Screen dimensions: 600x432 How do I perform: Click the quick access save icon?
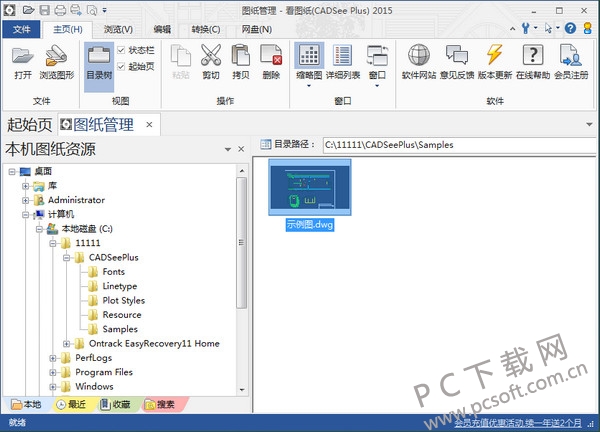(x=45, y=10)
